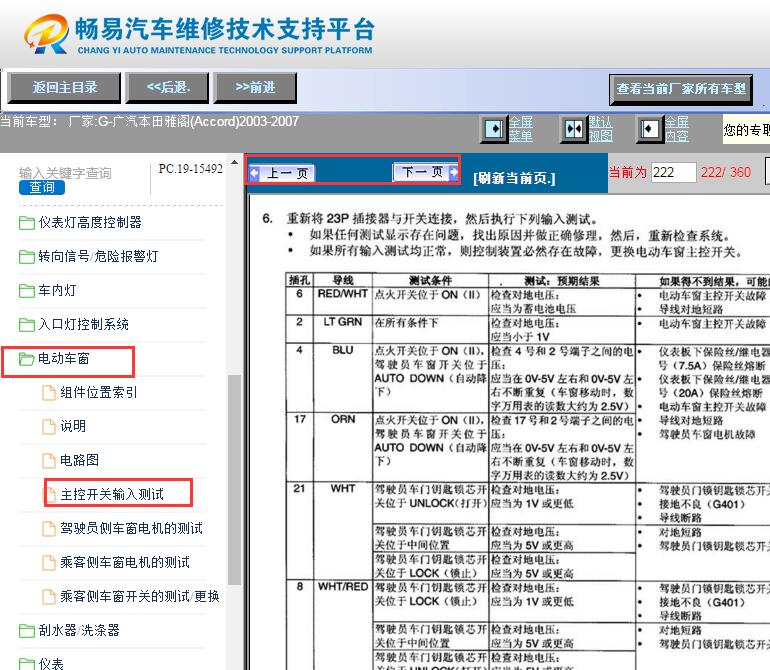Click the 全屏菜单 layout icon
770x670 pixels.
click(494, 130)
